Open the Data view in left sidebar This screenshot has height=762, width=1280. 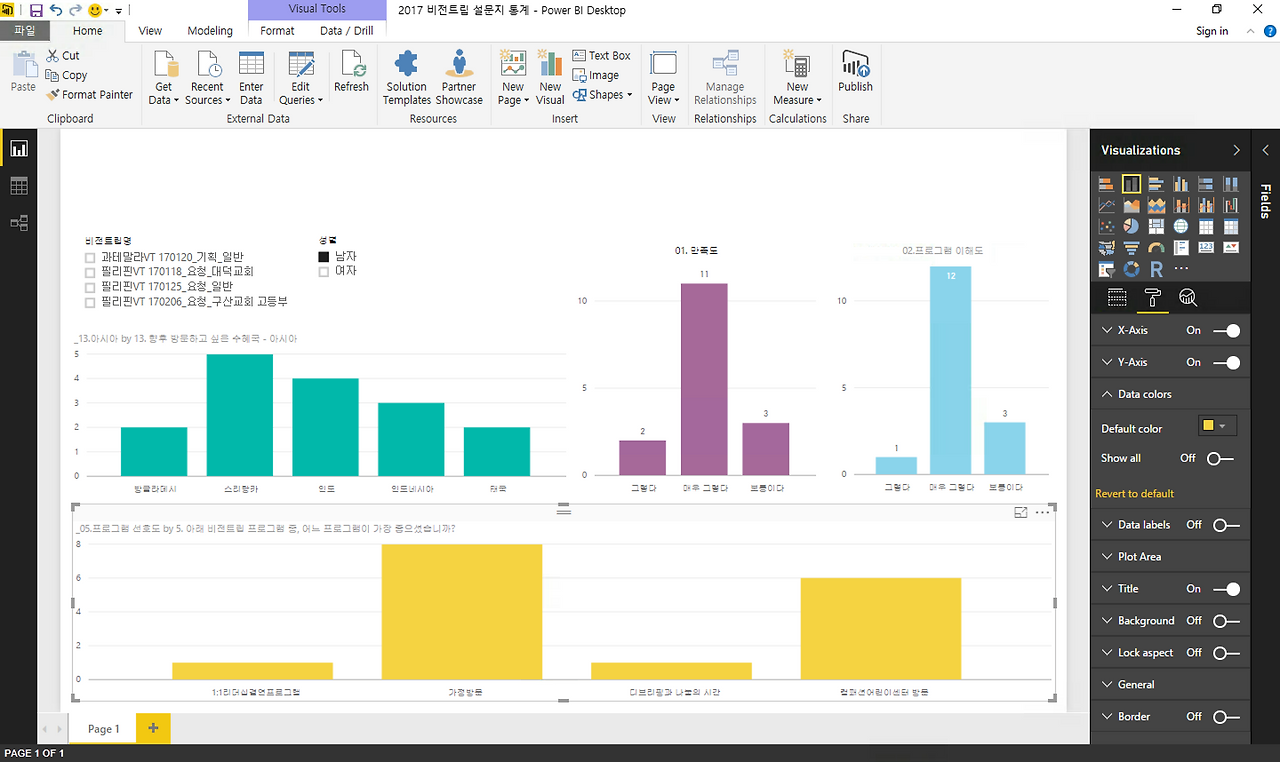[19, 186]
